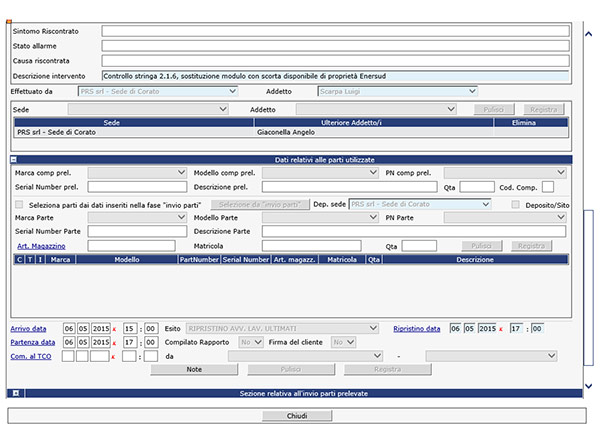Open the last dropdown in Com. al TCO row
The width and height of the screenshot is (600, 436).
click(x=491, y=356)
